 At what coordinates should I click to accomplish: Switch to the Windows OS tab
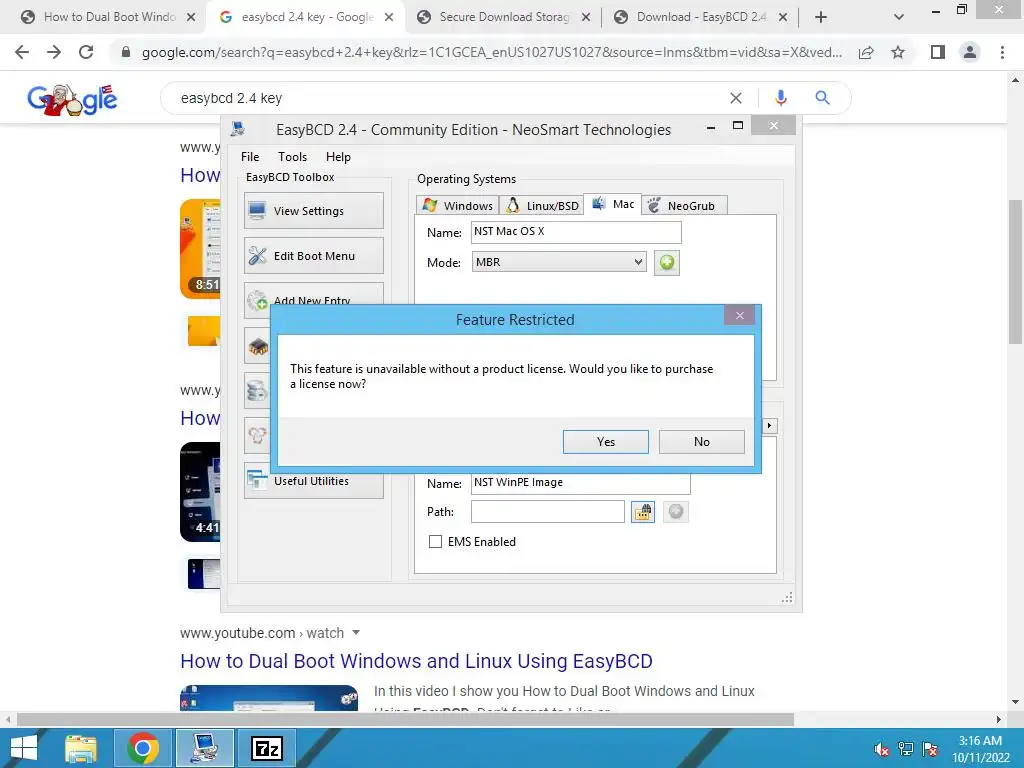point(457,205)
